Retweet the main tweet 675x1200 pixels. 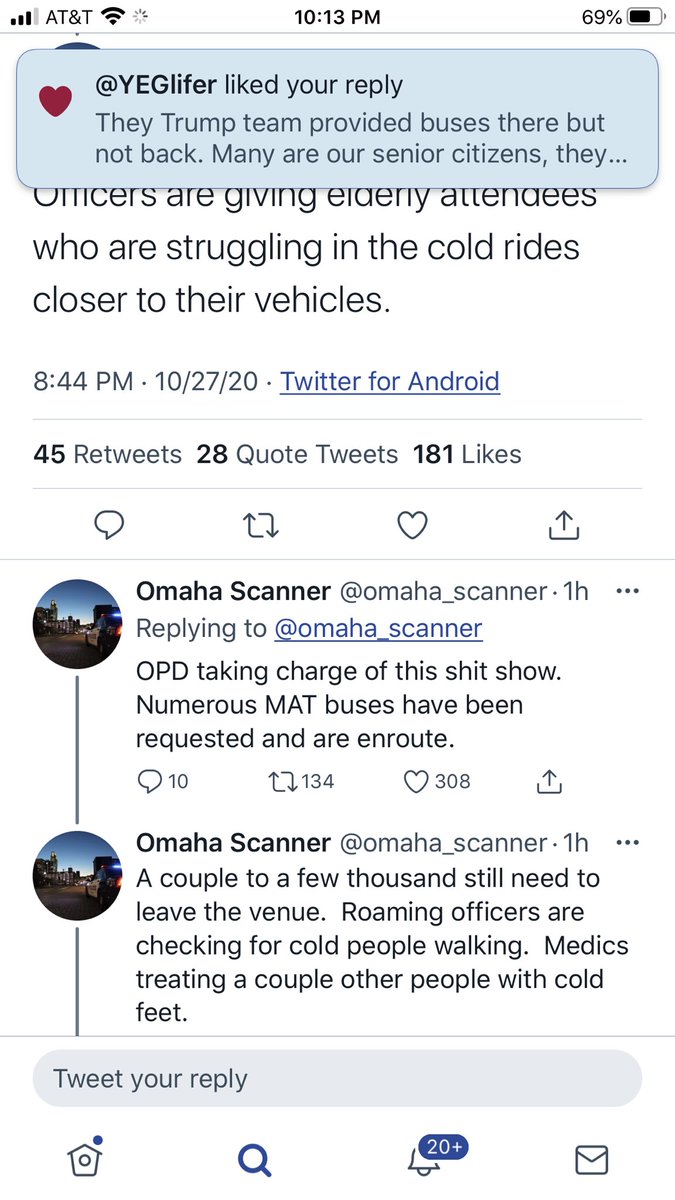pos(261,524)
